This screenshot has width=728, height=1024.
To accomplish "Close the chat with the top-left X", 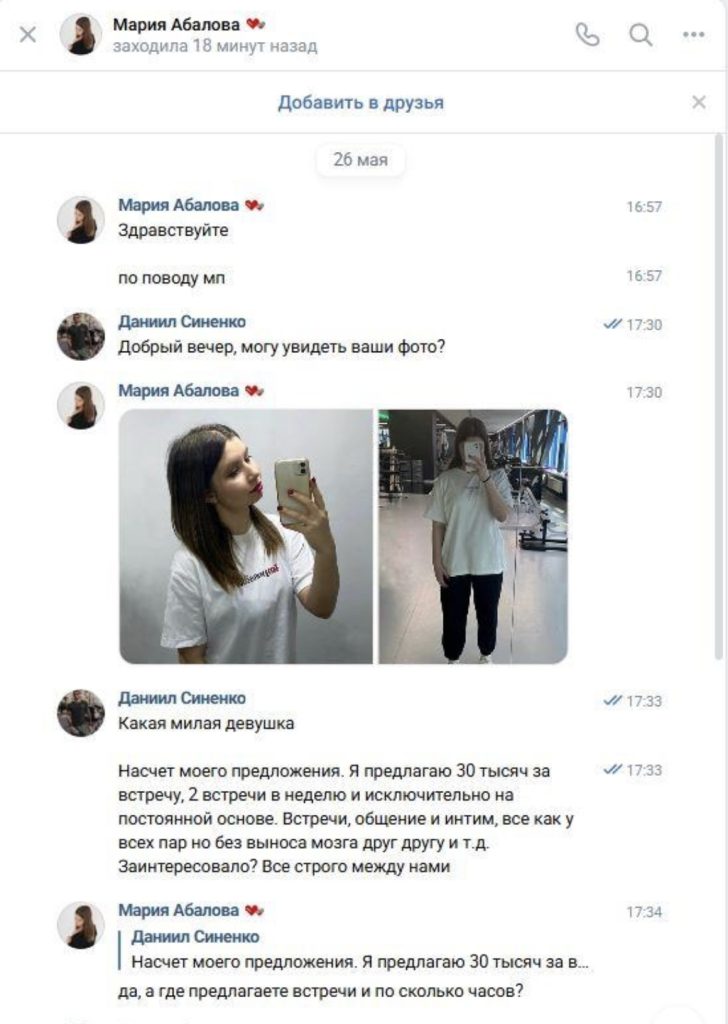I will pos(28,35).
